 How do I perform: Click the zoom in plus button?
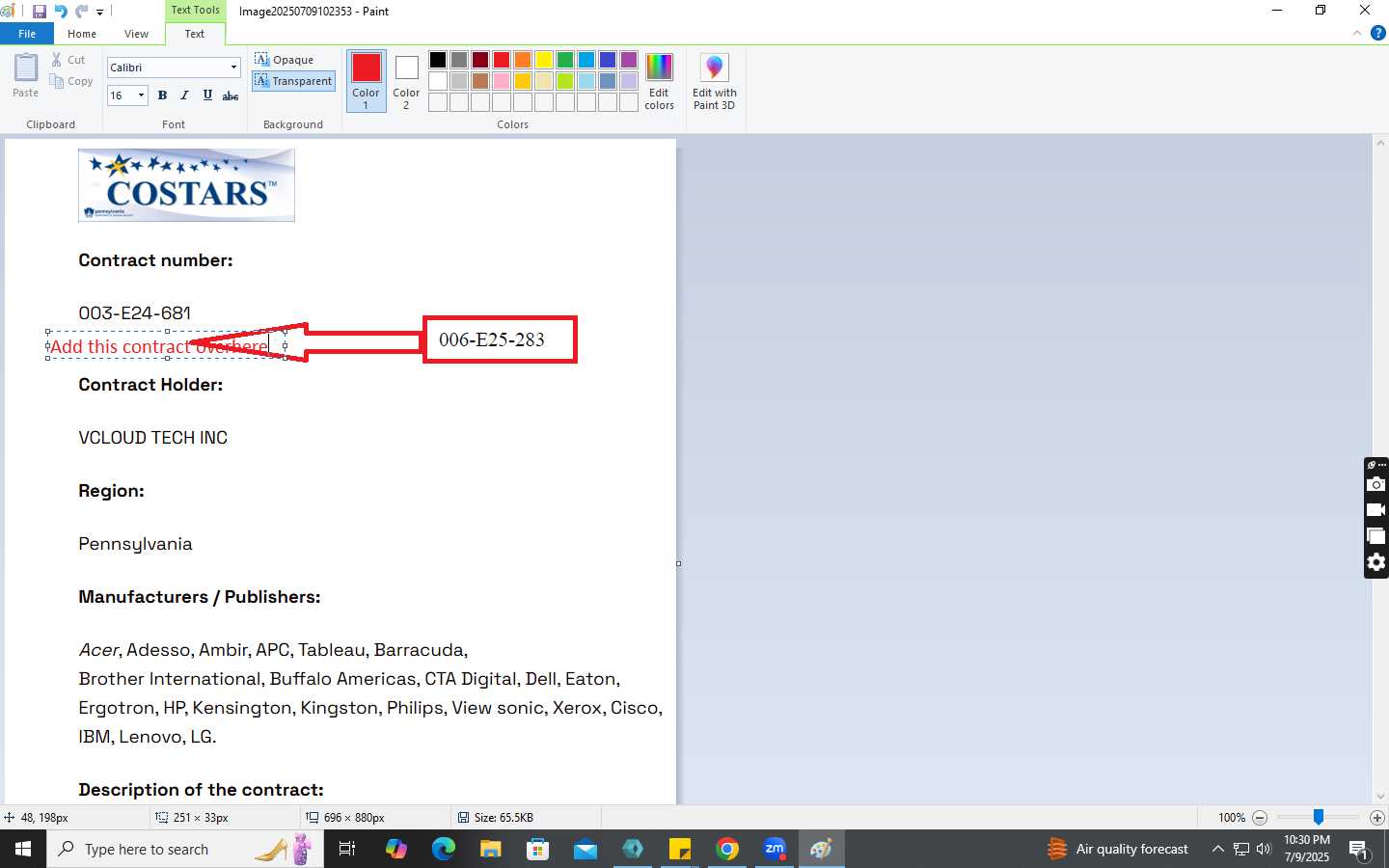[x=1377, y=818]
